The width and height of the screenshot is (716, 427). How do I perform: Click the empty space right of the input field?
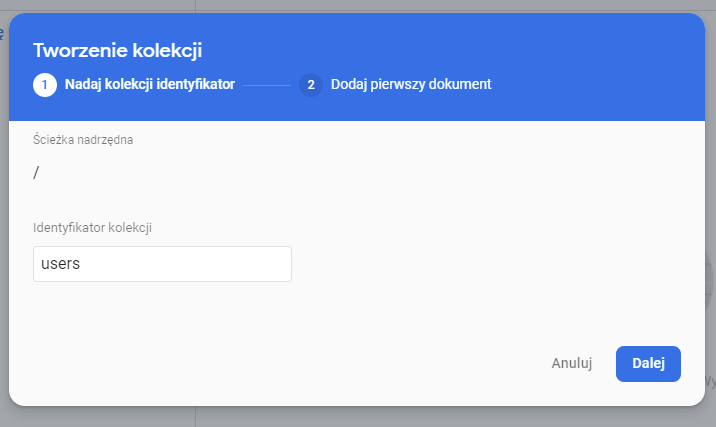480,264
